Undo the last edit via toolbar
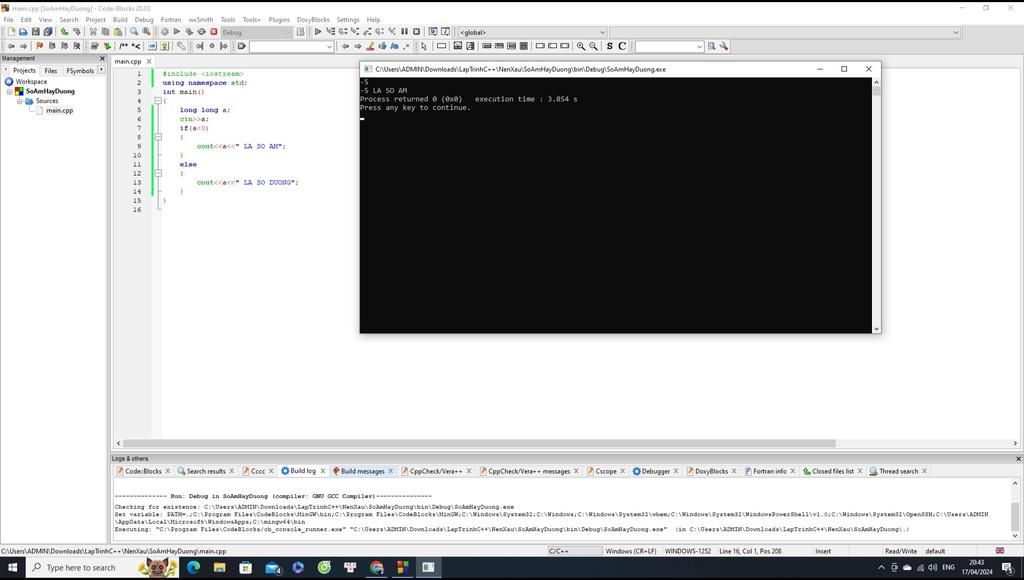1024x580 pixels. click(64, 31)
